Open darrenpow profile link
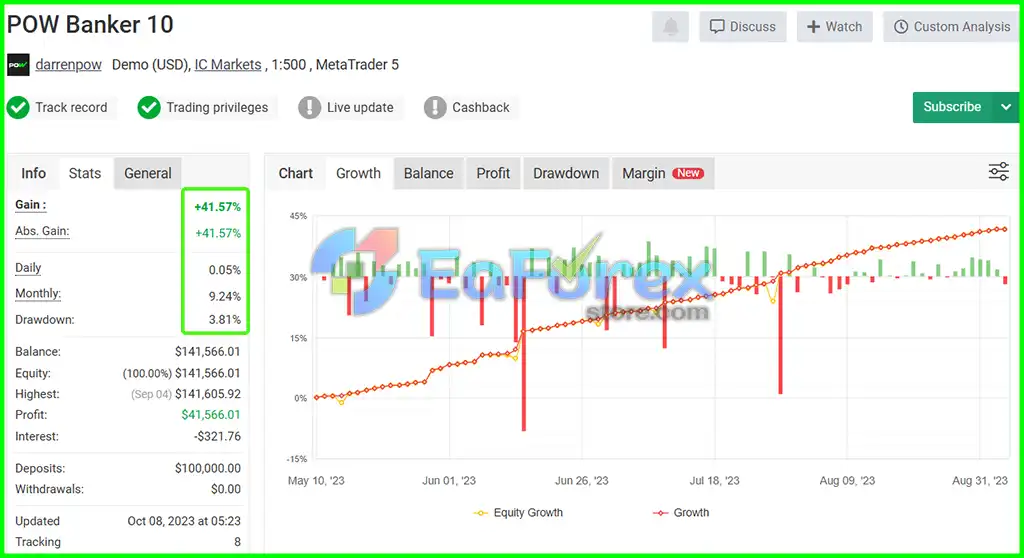This screenshot has height=558, width=1024. click(x=69, y=65)
